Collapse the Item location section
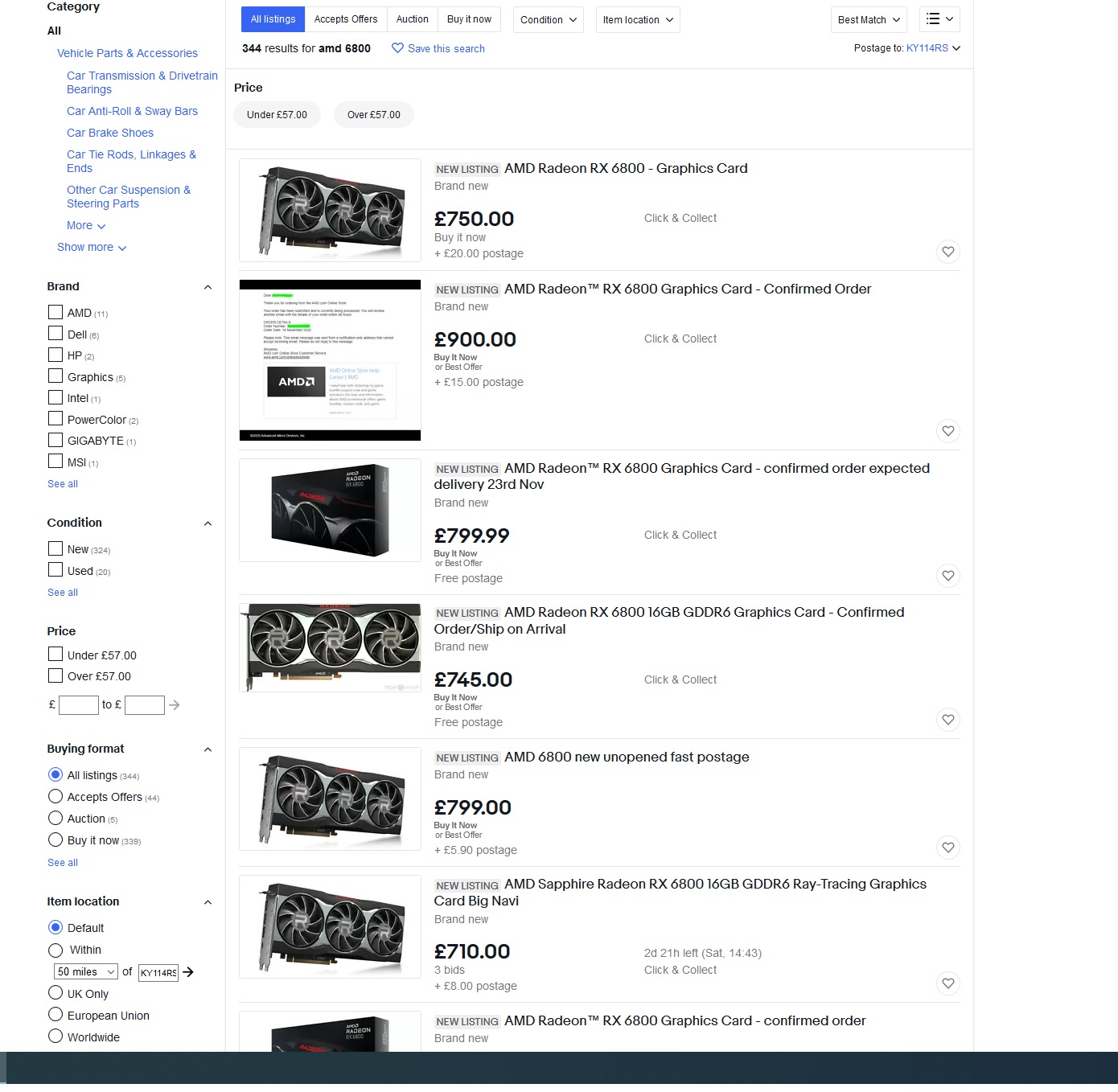 click(x=208, y=902)
